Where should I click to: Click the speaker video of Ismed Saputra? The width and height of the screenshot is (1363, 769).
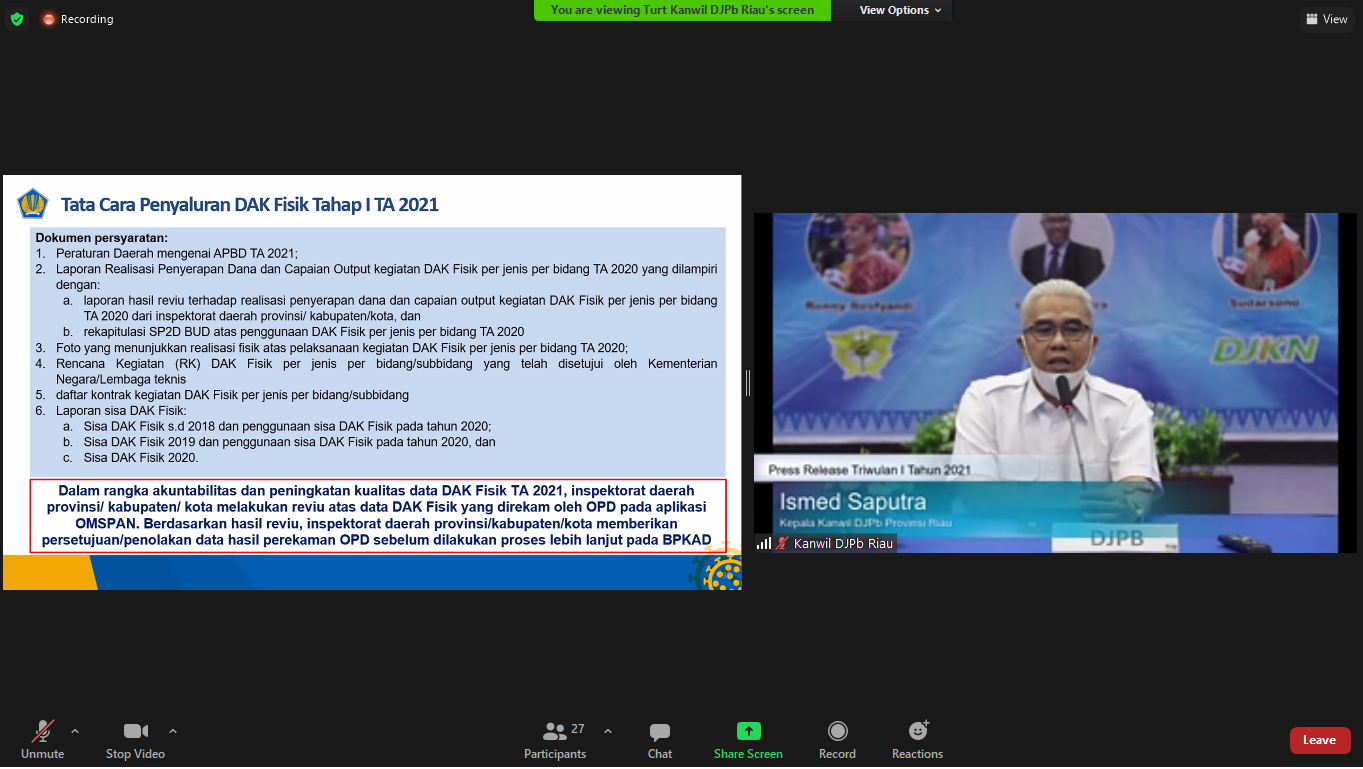1055,380
